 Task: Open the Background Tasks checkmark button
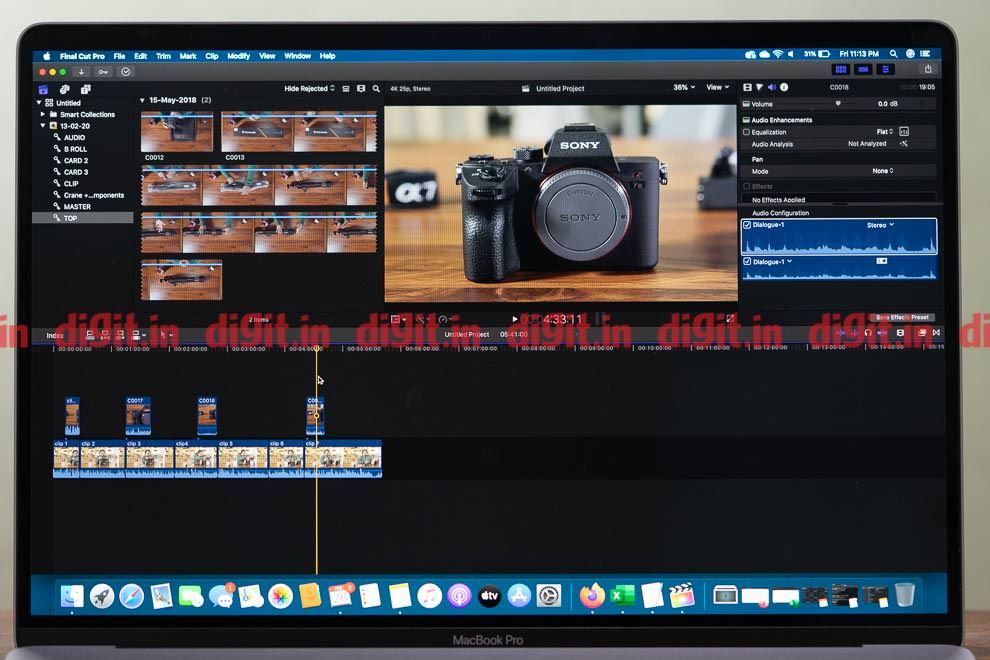[x=126, y=72]
